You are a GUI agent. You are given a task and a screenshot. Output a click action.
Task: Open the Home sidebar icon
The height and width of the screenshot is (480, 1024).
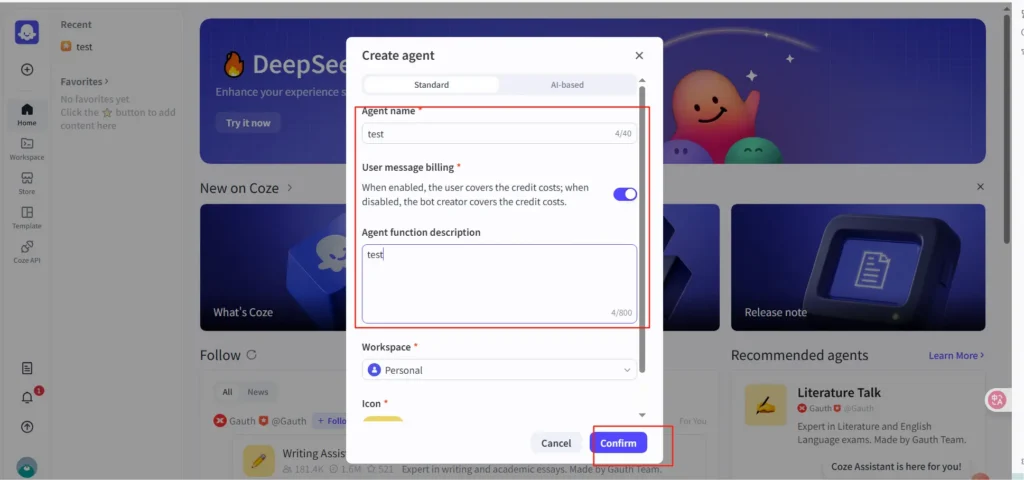coord(27,114)
